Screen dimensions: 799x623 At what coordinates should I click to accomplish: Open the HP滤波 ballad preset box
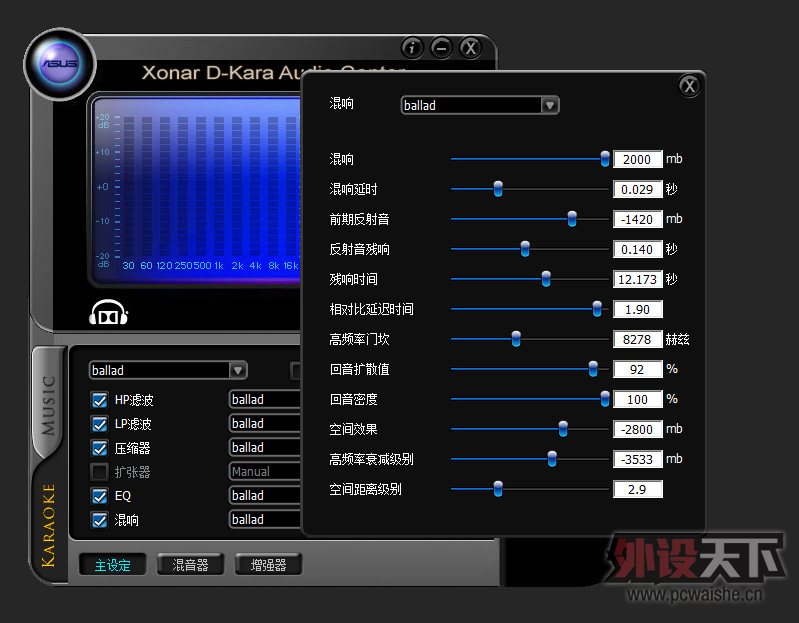265,399
